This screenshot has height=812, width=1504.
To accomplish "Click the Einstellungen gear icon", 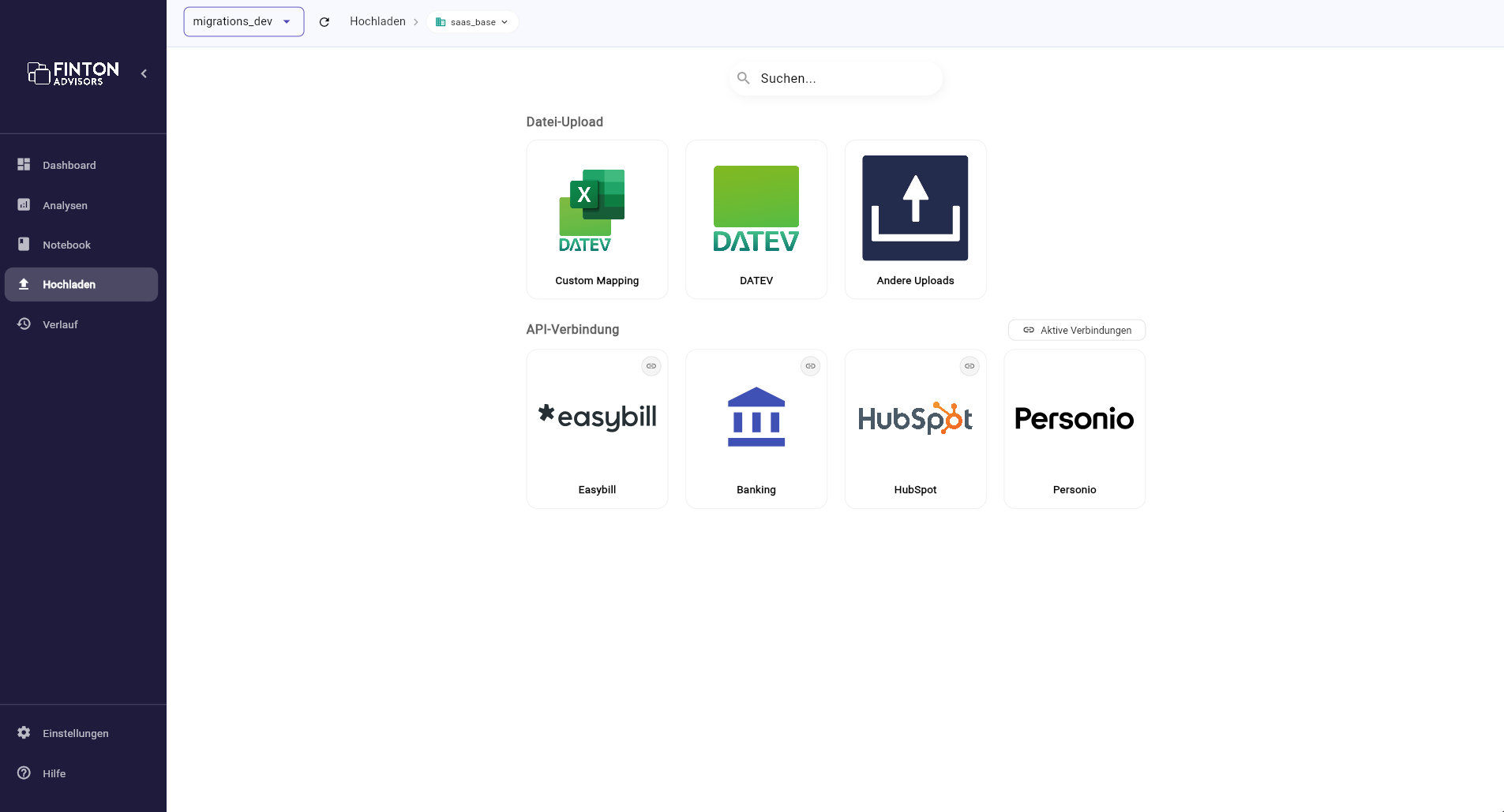I will 24,732.
